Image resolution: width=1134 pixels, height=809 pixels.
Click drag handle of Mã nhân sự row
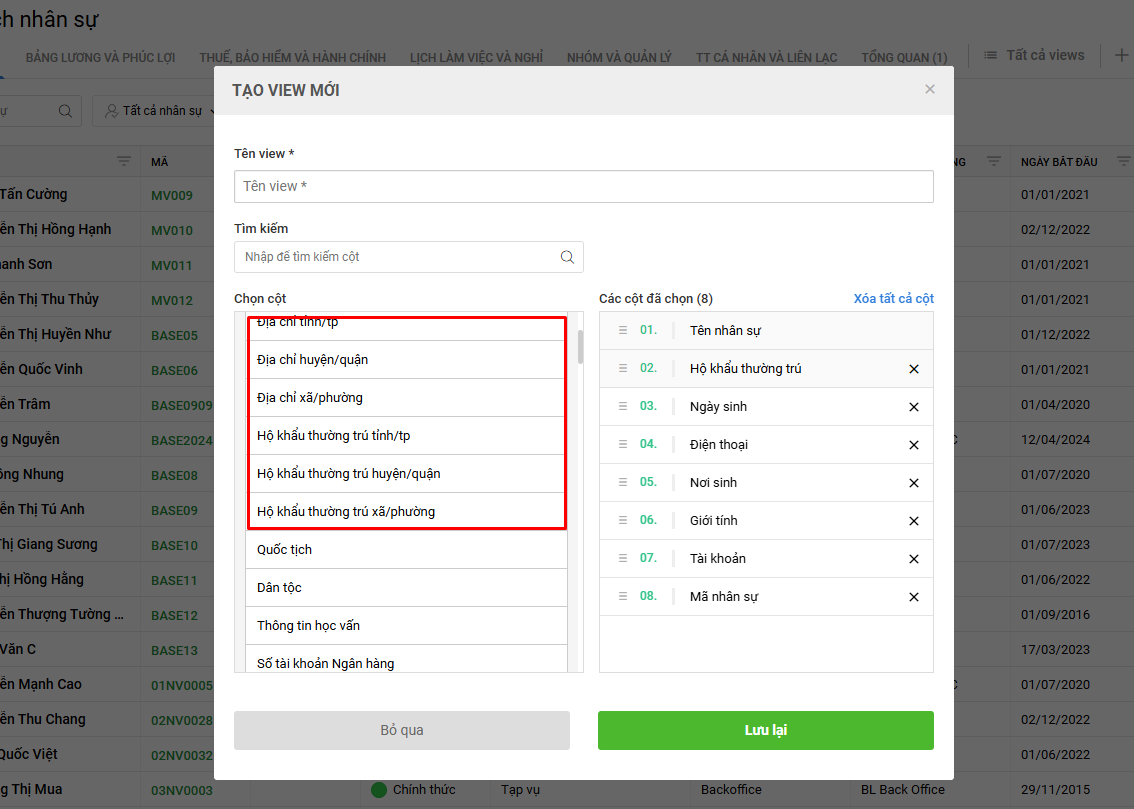[623, 596]
